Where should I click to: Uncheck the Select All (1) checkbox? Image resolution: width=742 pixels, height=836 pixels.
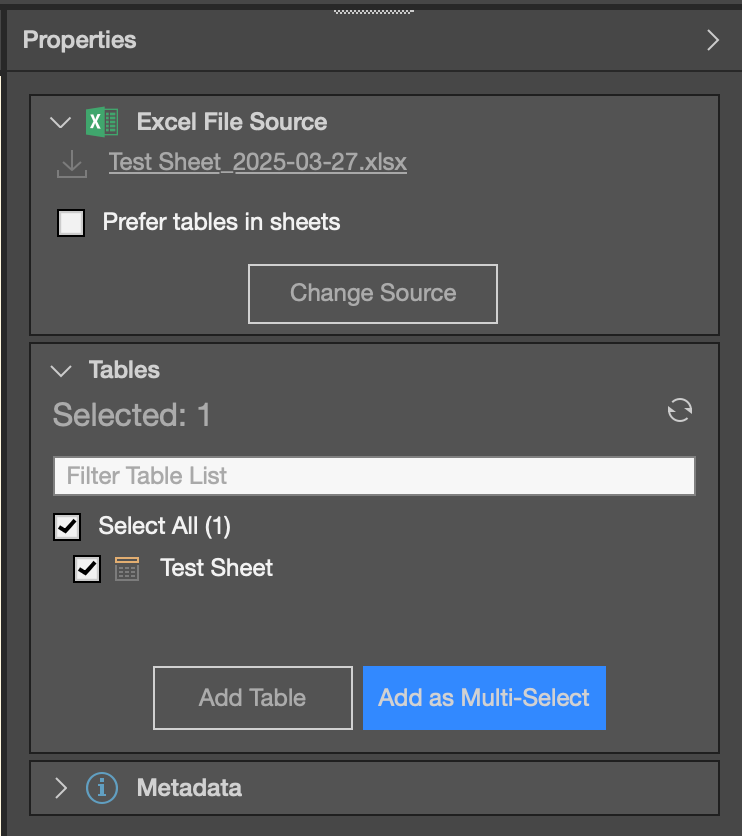click(67, 527)
